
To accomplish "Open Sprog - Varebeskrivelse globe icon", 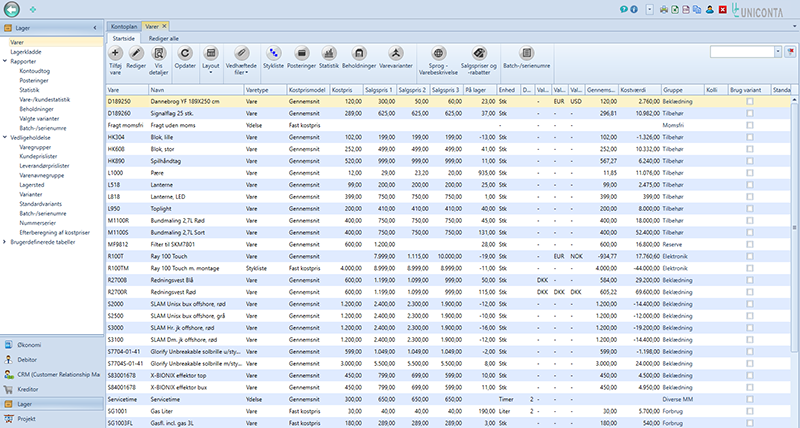I will coord(438,53).
